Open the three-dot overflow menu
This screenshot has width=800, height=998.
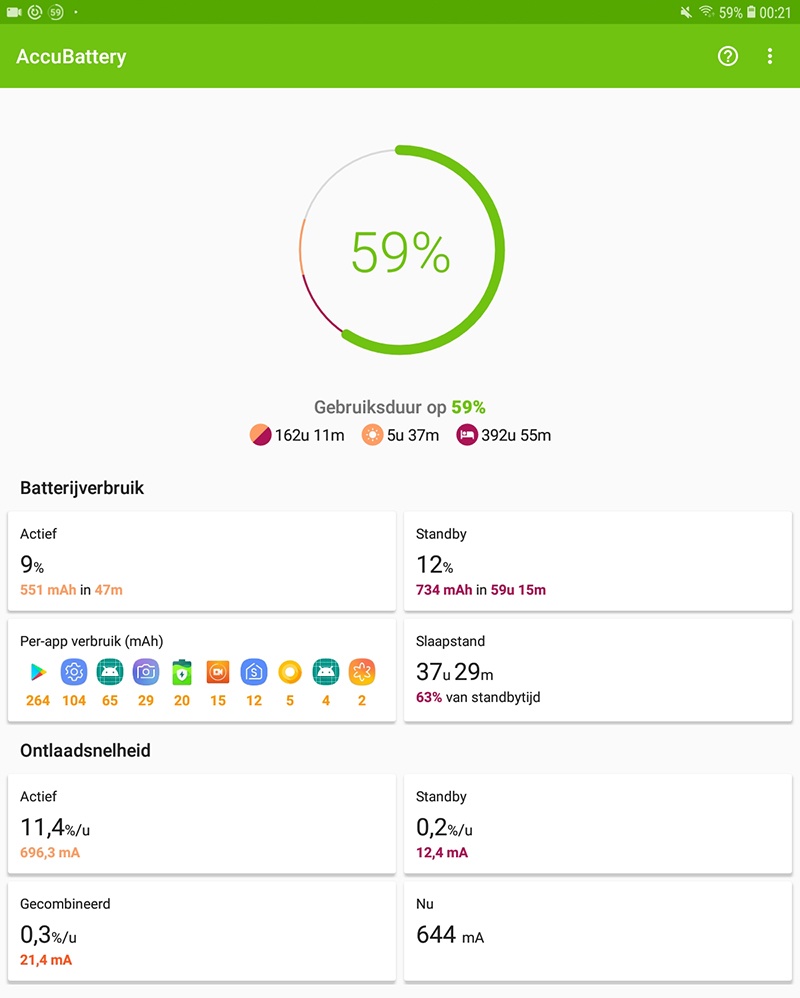point(770,56)
